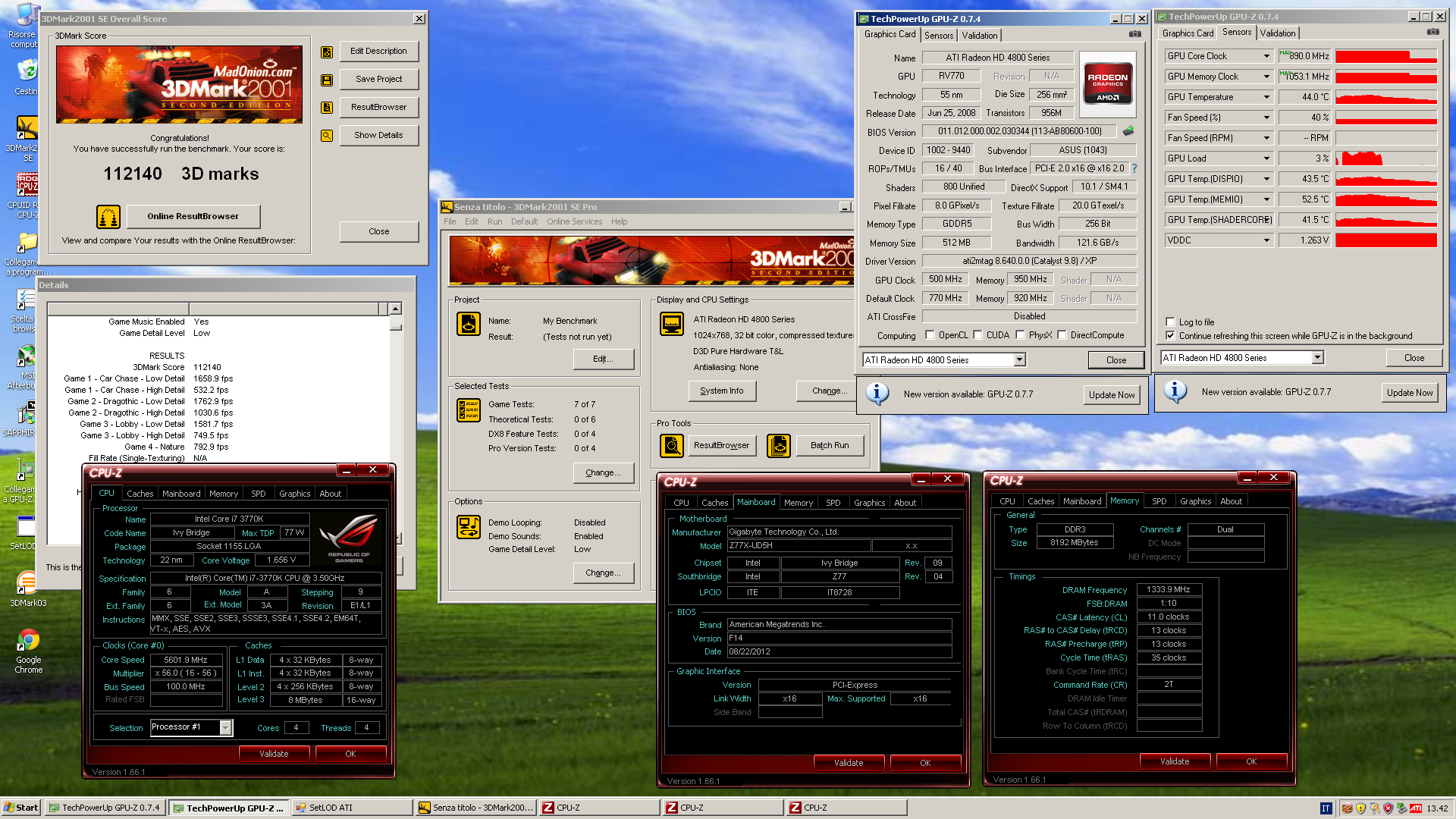Click Validate in the CPU-Z processor window
This screenshot has width=1456, height=819.
tap(274, 754)
